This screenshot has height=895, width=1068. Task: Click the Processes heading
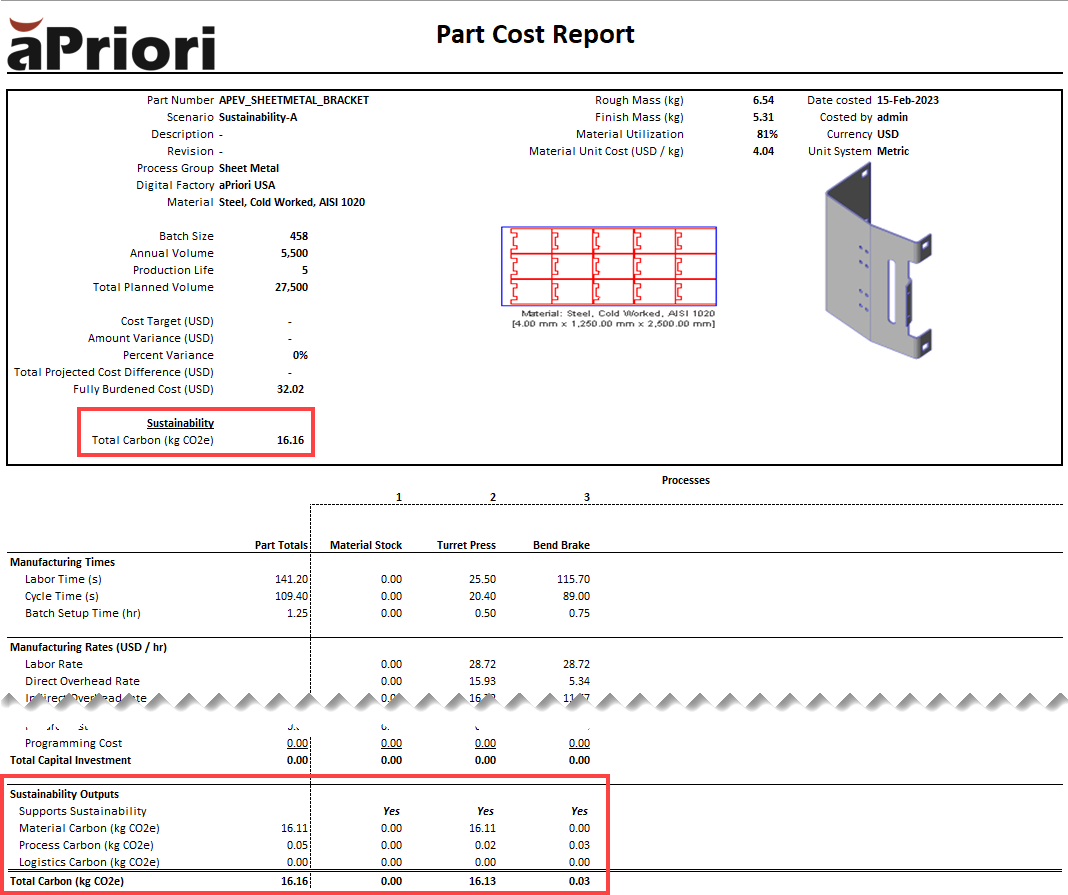685,480
